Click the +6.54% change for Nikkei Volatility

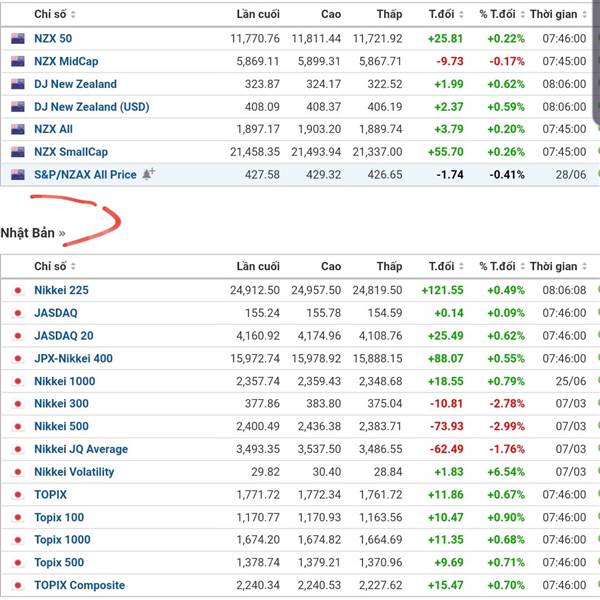point(506,472)
